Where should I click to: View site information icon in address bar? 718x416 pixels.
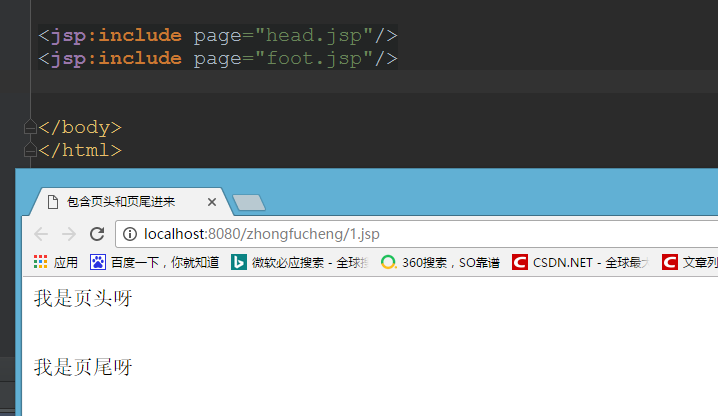(x=130, y=234)
